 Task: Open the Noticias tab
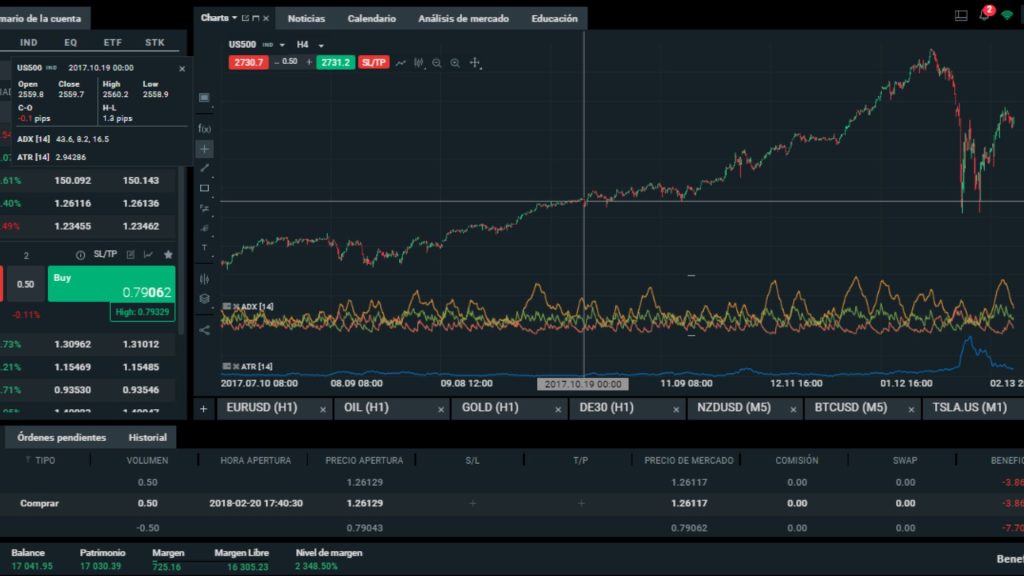[x=306, y=18]
